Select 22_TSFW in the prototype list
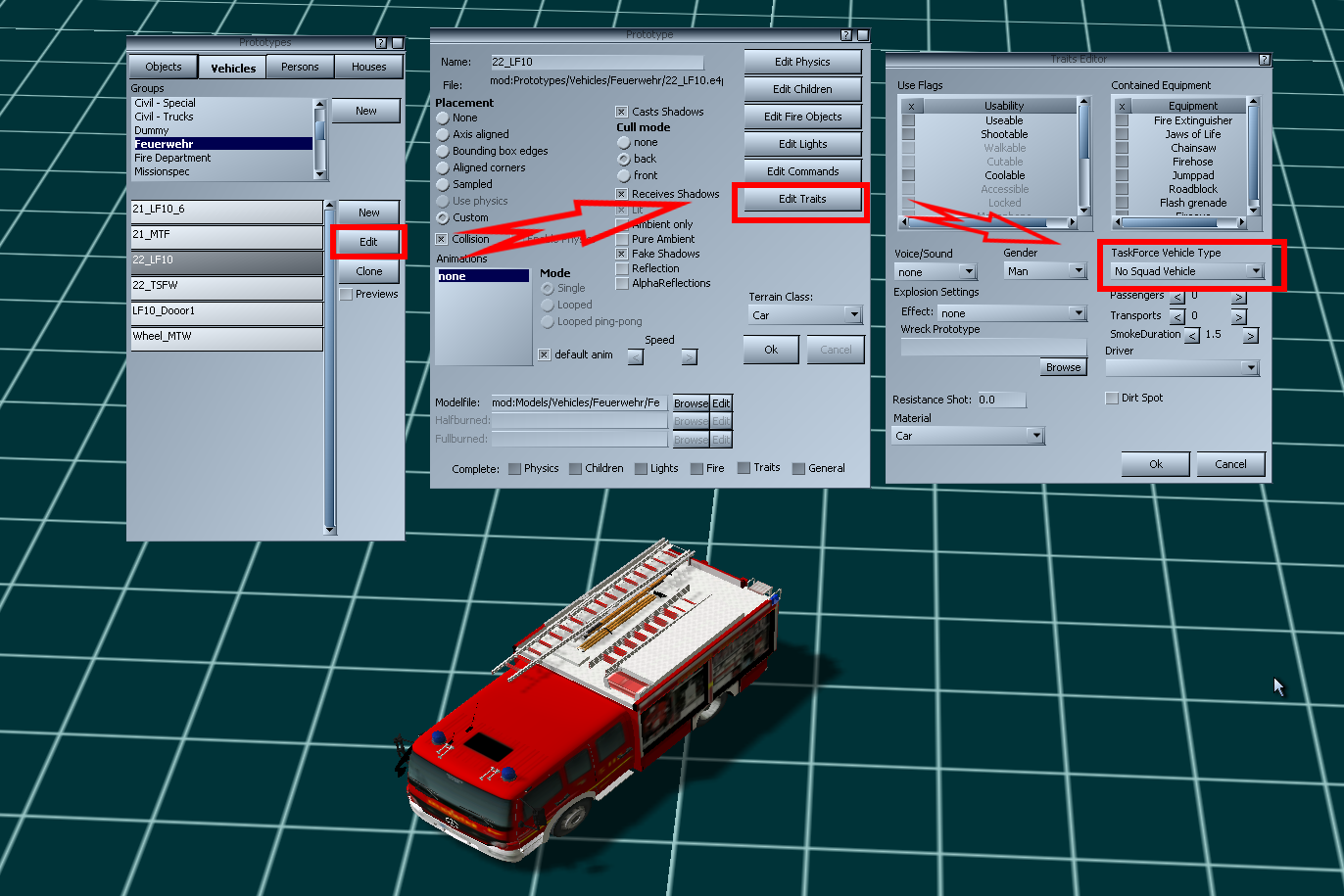The height and width of the screenshot is (896, 1344). click(x=226, y=286)
